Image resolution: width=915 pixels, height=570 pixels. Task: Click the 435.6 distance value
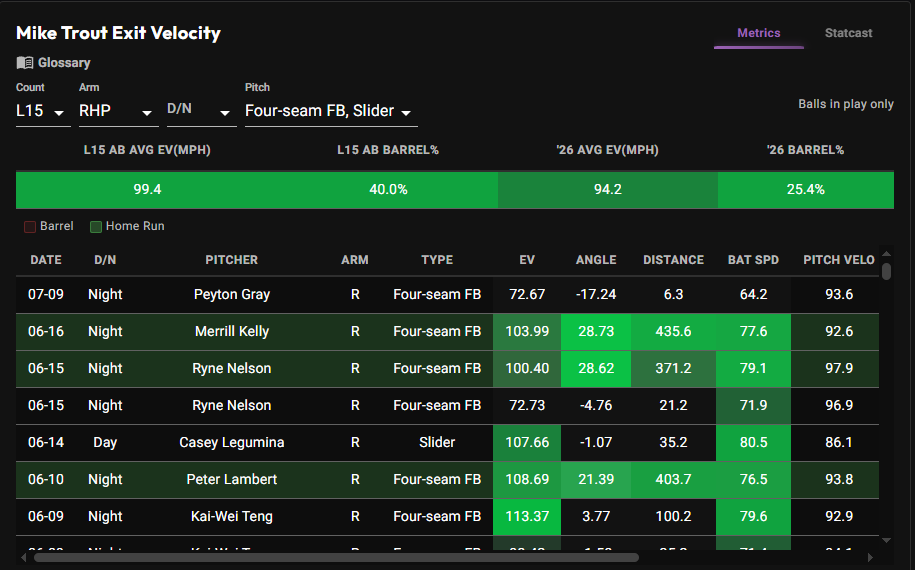coord(673,331)
